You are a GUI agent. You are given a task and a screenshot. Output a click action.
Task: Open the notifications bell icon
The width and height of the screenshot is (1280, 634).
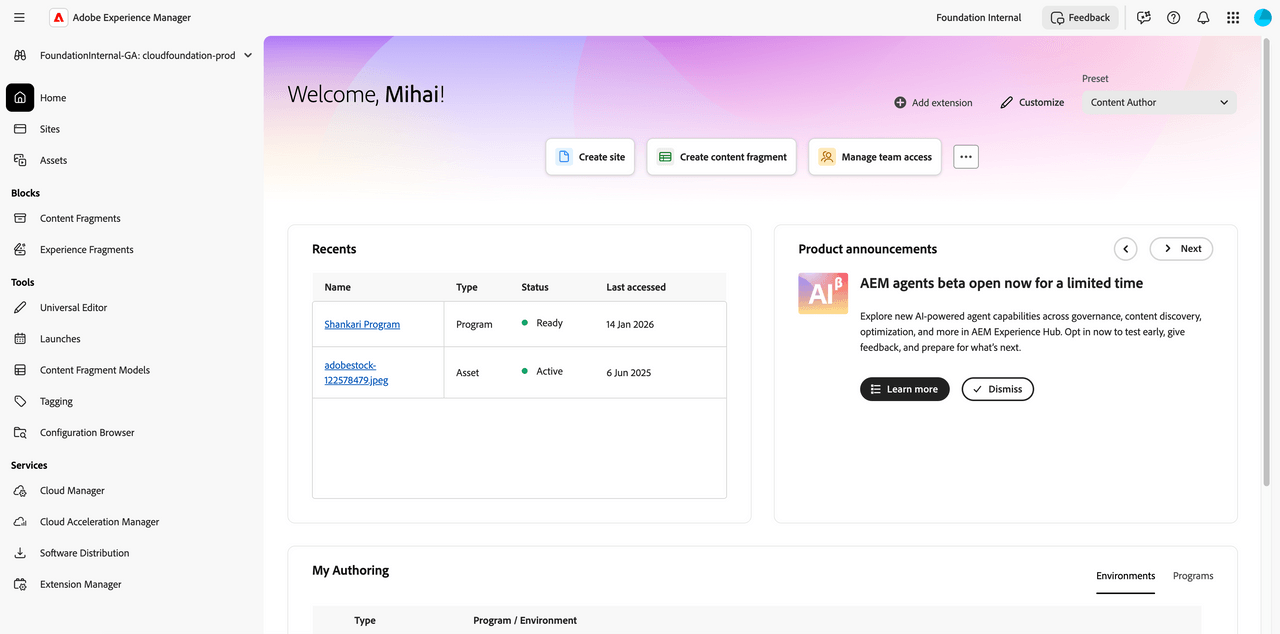[x=1203, y=17]
